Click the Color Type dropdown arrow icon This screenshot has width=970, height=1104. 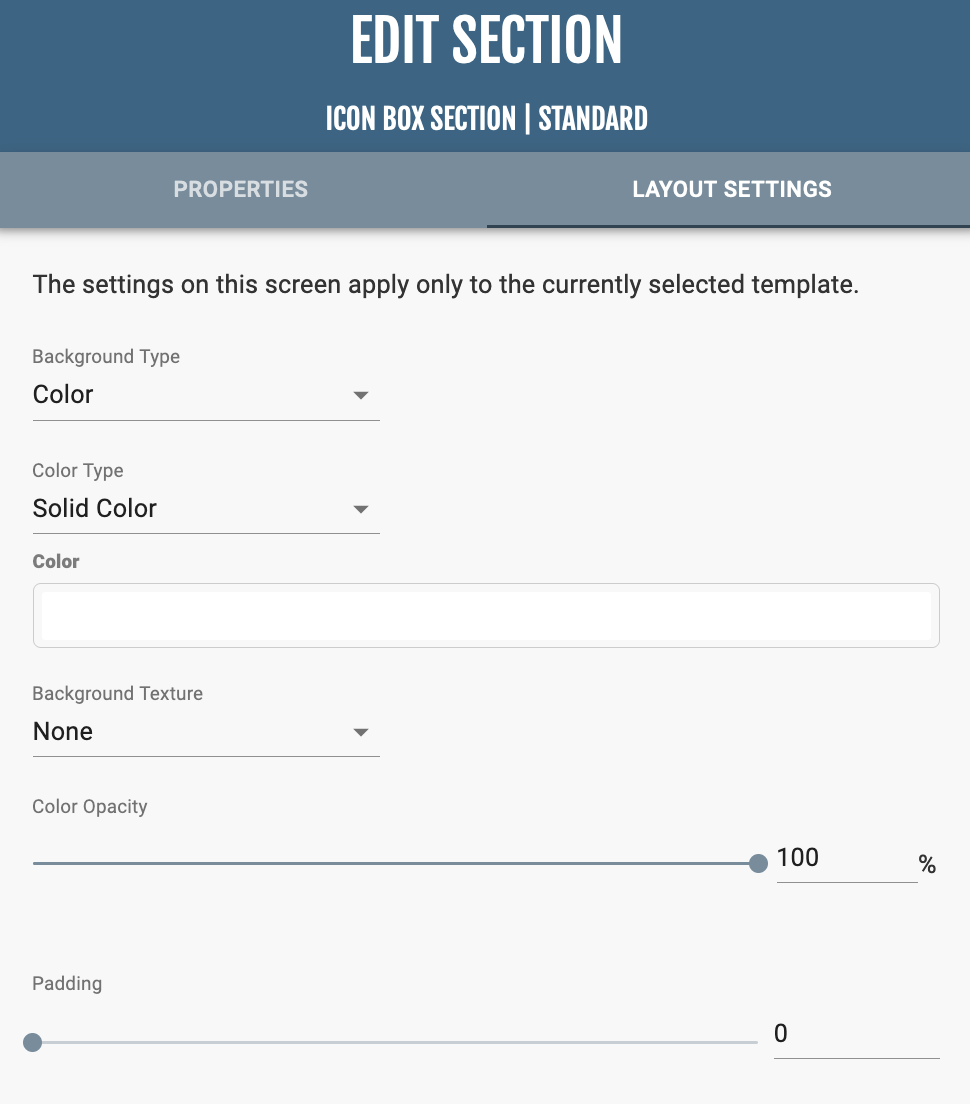pos(361,510)
